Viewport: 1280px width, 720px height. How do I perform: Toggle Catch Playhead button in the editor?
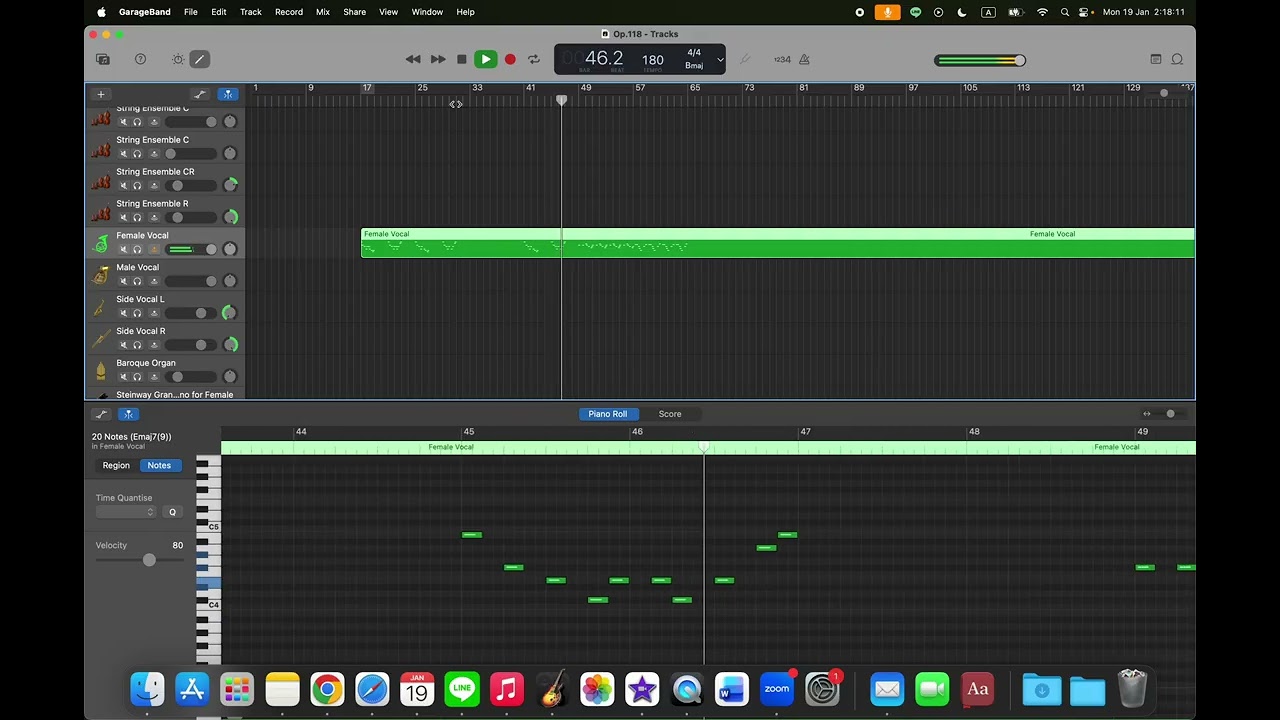click(127, 414)
